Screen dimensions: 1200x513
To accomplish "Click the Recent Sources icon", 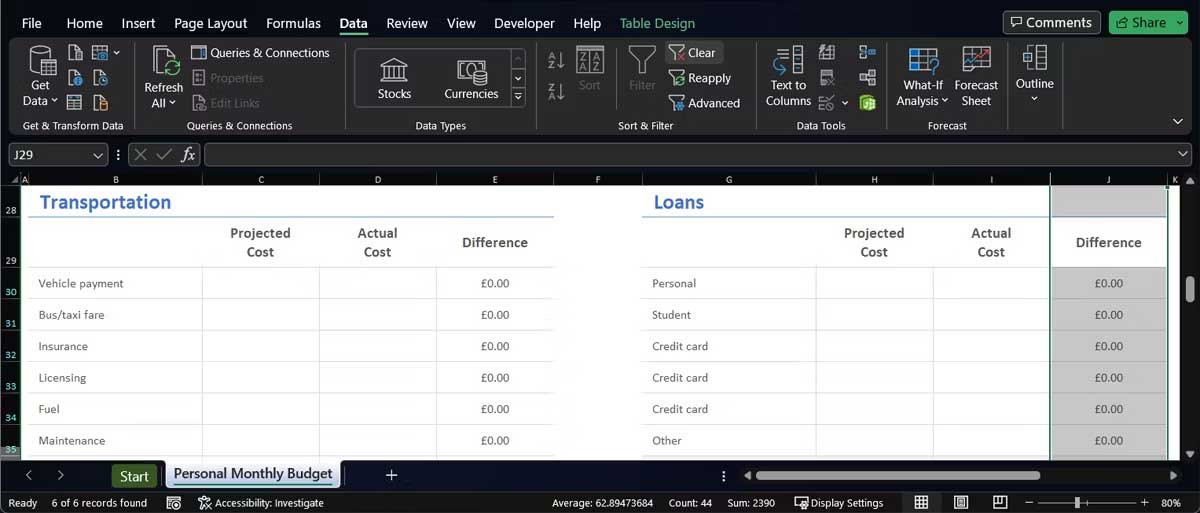I will (x=100, y=77).
